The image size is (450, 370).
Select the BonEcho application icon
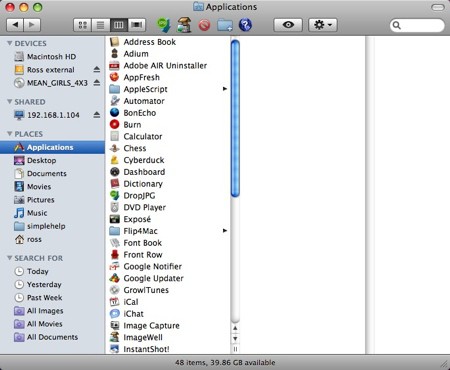(114, 113)
